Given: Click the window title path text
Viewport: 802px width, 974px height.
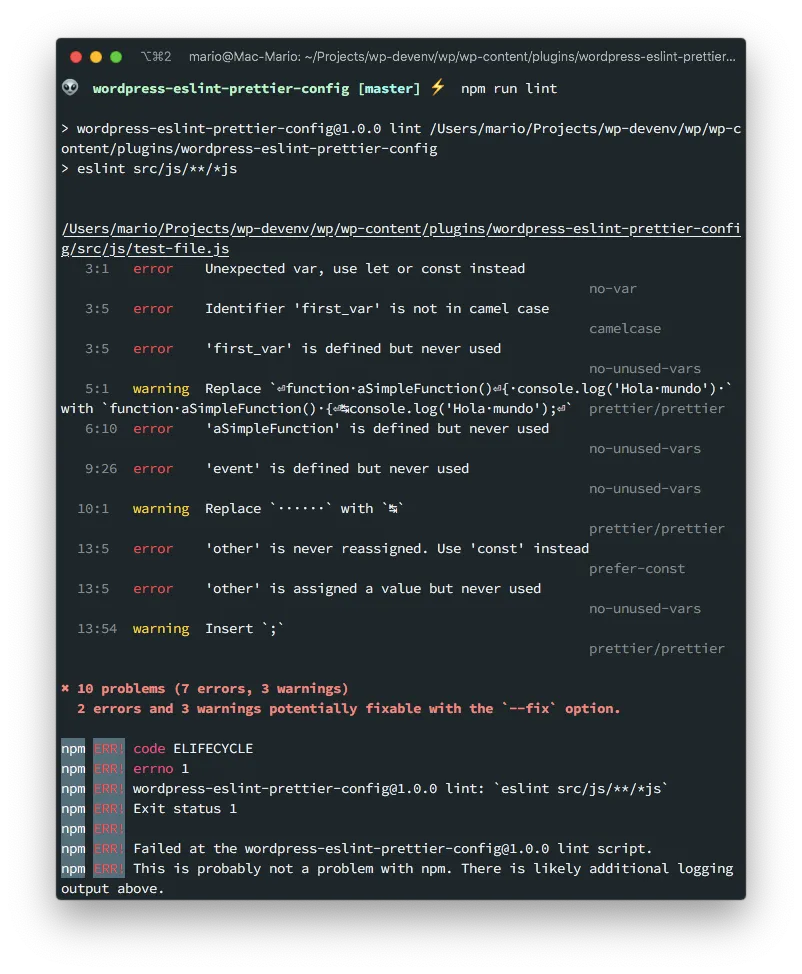Looking at the screenshot, I should pyautogui.click(x=462, y=57).
